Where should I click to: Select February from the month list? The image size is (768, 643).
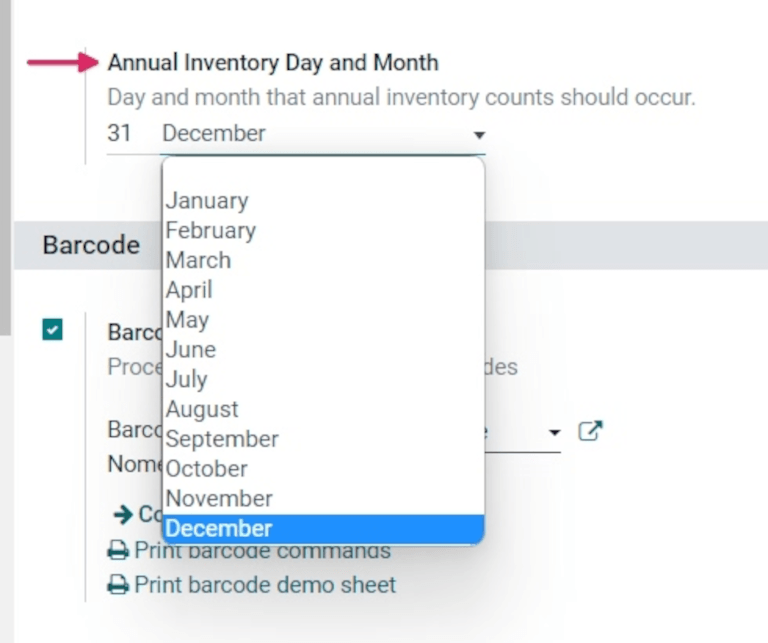click(211, 230)
